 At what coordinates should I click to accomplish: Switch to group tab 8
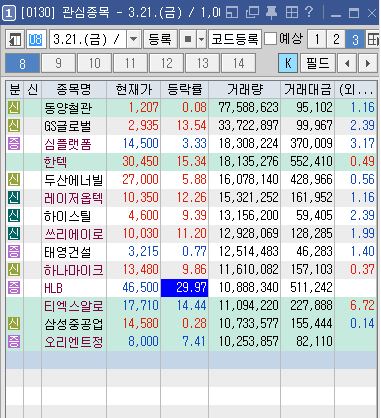tap(22, 63)
